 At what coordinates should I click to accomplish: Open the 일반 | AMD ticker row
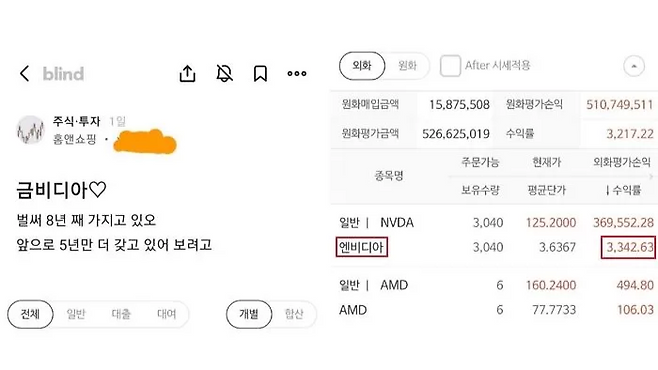373,285
